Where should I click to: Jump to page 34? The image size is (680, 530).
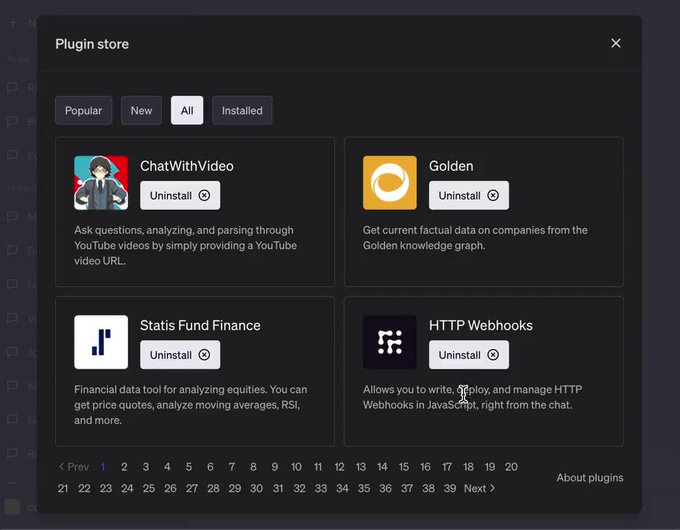coord(342,488)
